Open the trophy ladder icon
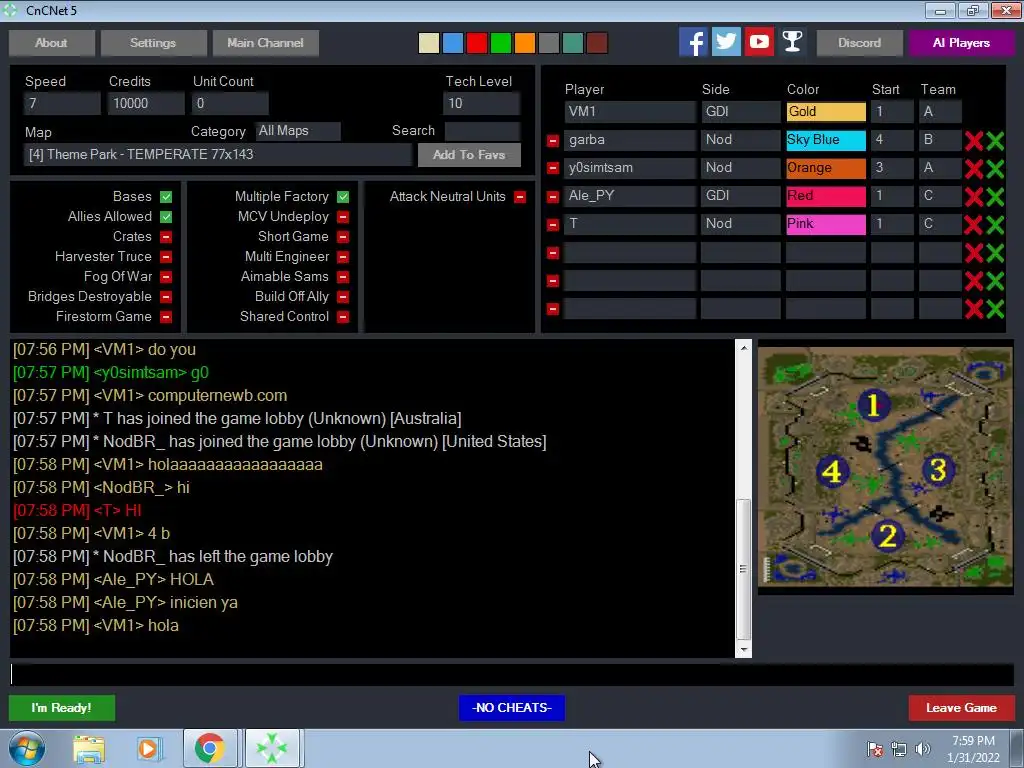This screenshot has width=1024, height=768. click(792, 42)
